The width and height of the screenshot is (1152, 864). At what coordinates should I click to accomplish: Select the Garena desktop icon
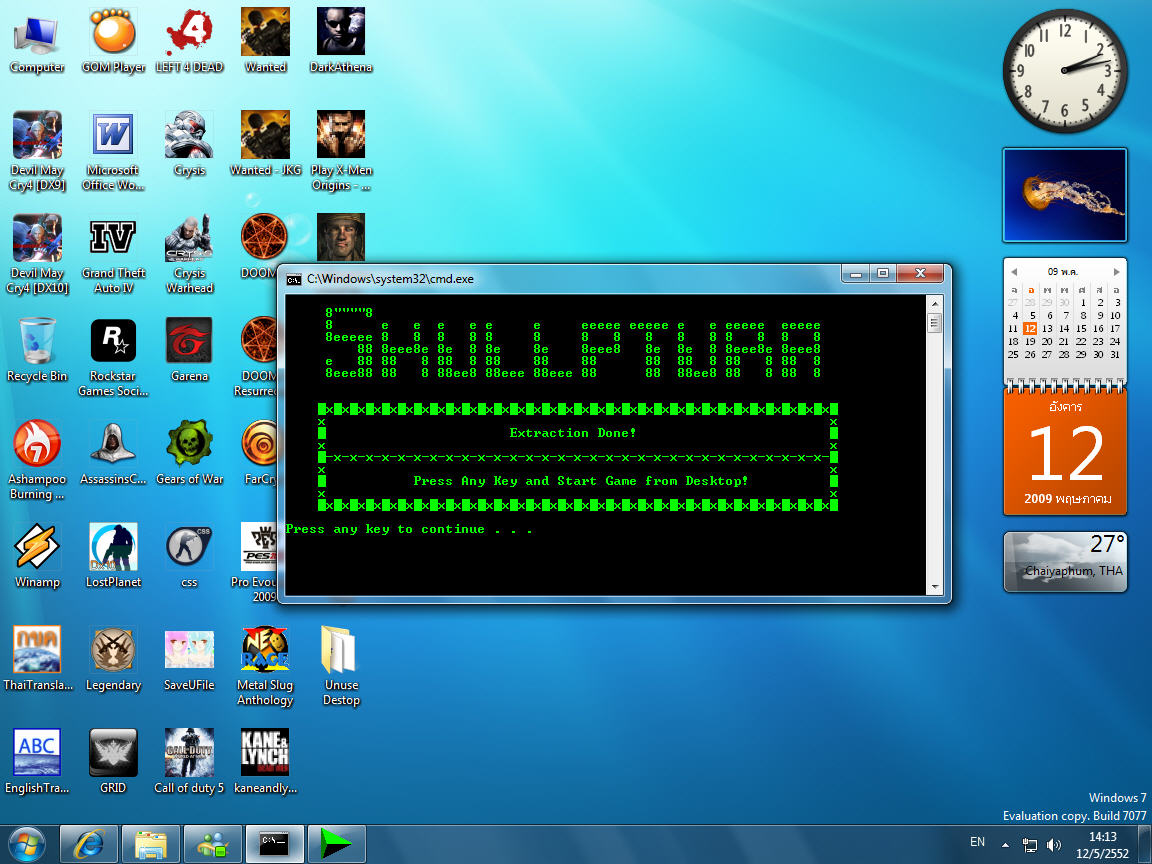[x=189, y=350]
